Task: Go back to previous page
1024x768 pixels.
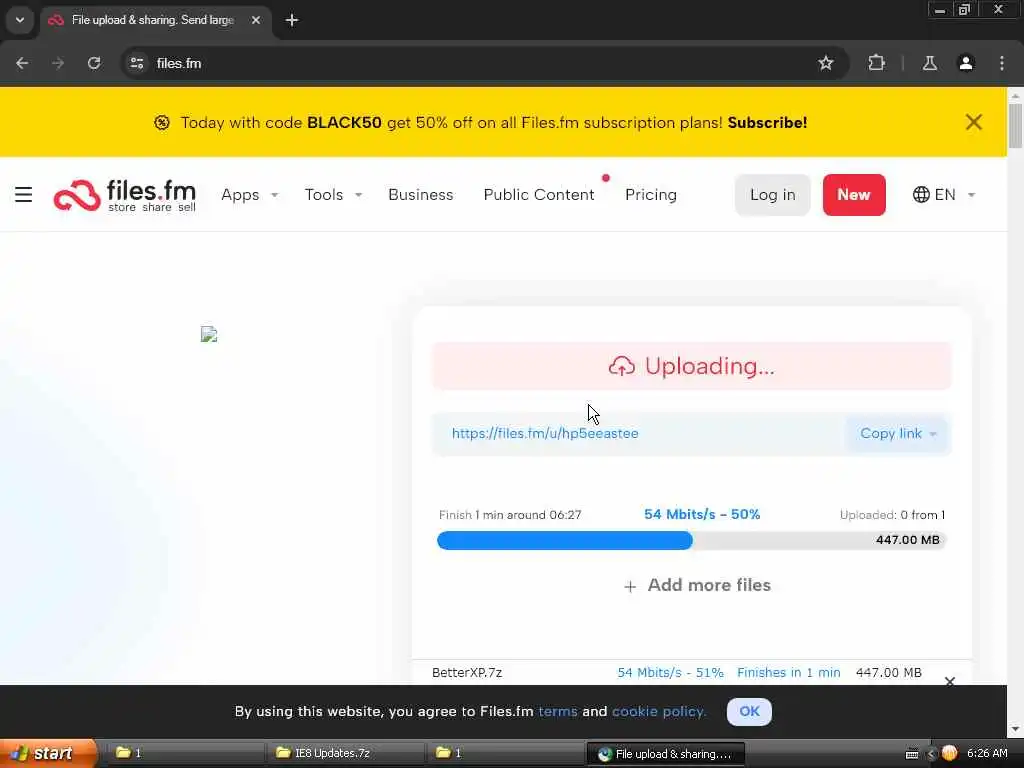Action: click(22, 63)
